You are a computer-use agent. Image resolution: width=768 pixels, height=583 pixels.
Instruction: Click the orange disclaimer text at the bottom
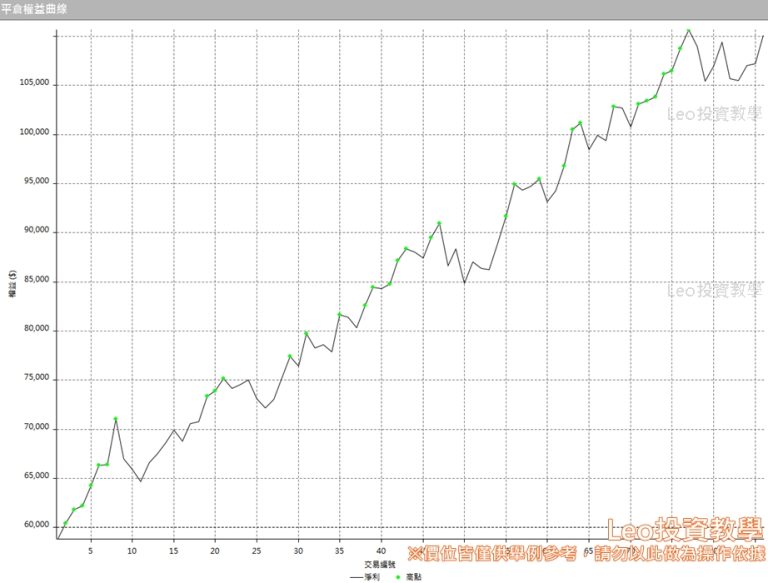586,553
